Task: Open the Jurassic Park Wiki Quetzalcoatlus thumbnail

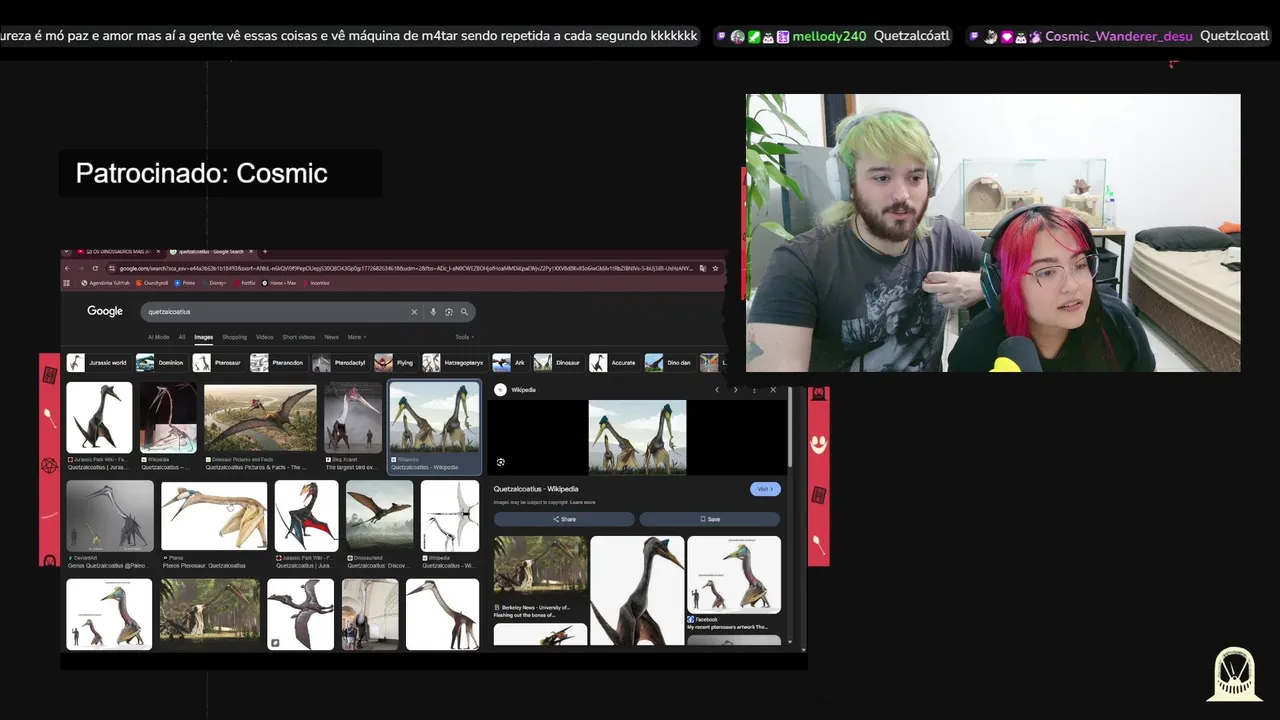Action: click(99, 417)
